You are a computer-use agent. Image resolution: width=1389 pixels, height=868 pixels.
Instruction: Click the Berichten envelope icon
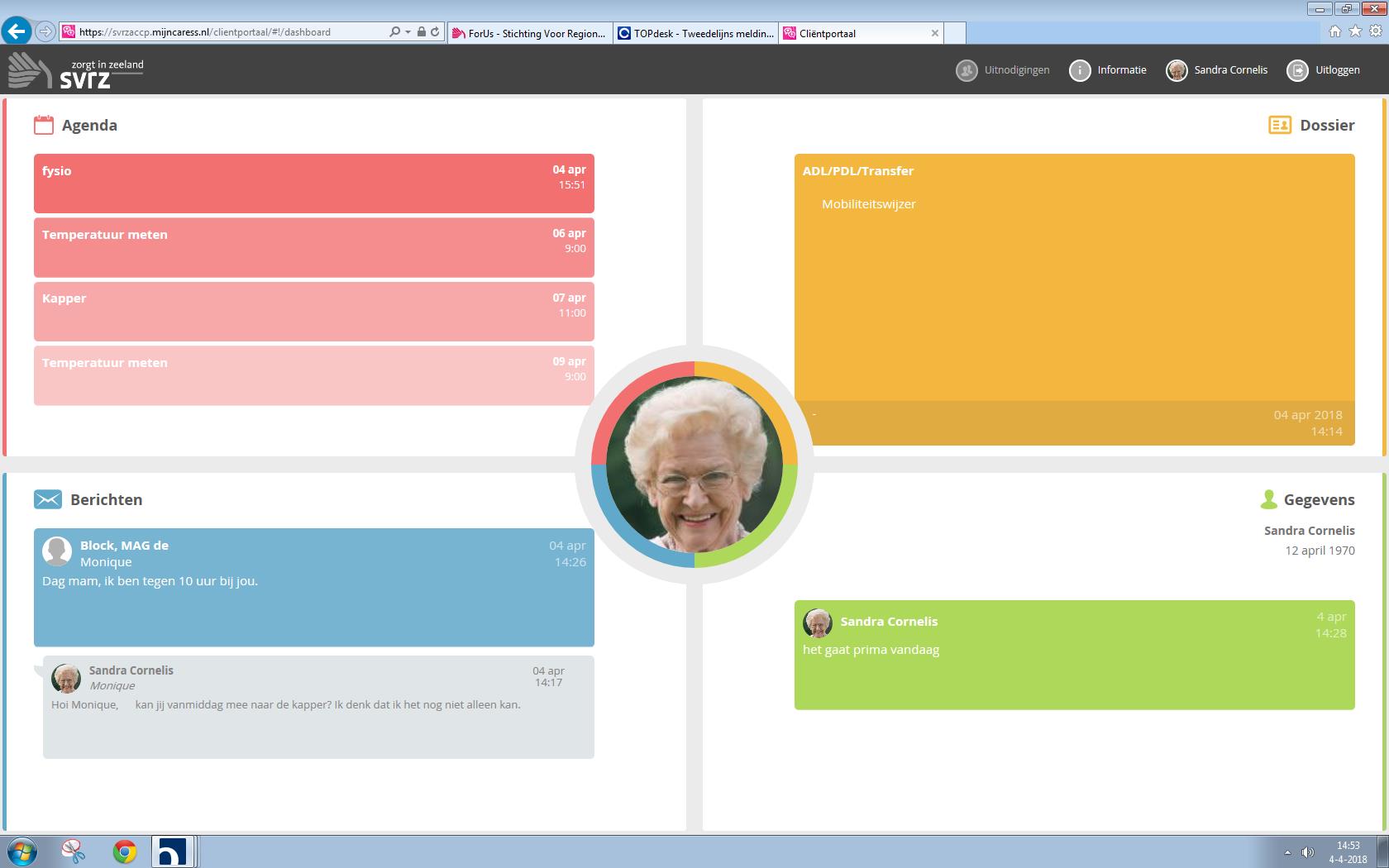(48, 499)
